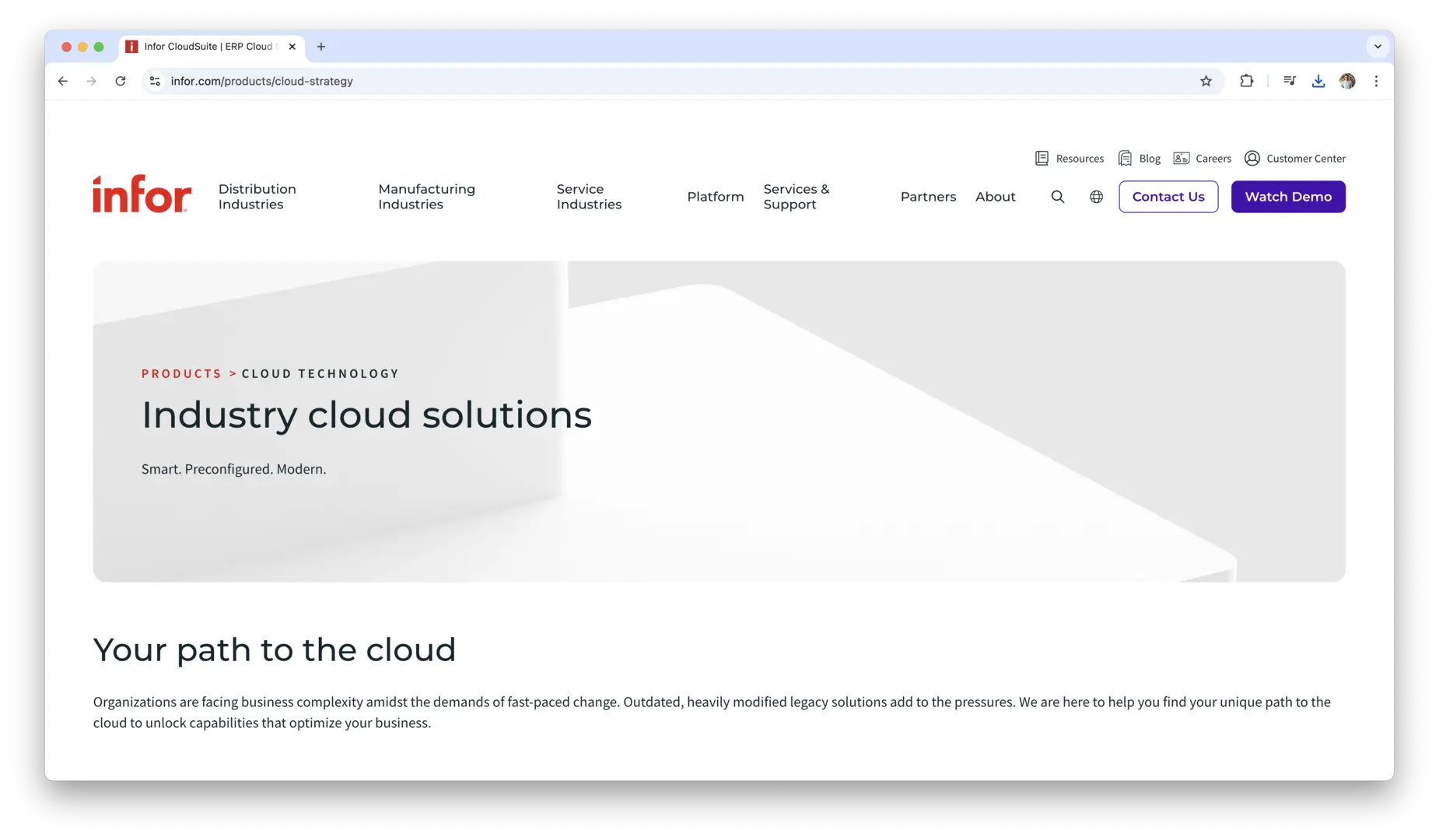
Task: Open the Partners menu
Action: coord(928,197)
